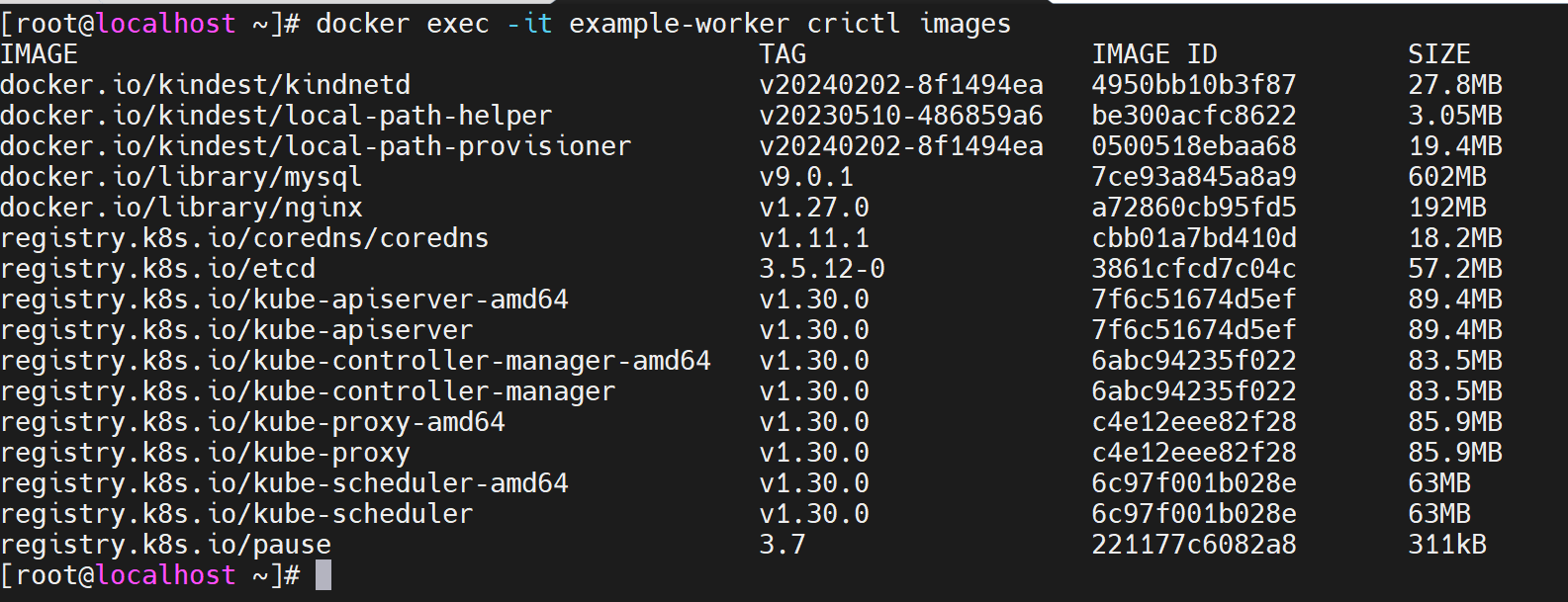
Task: Click the IMAGE ID column header
Action: 1153,54
